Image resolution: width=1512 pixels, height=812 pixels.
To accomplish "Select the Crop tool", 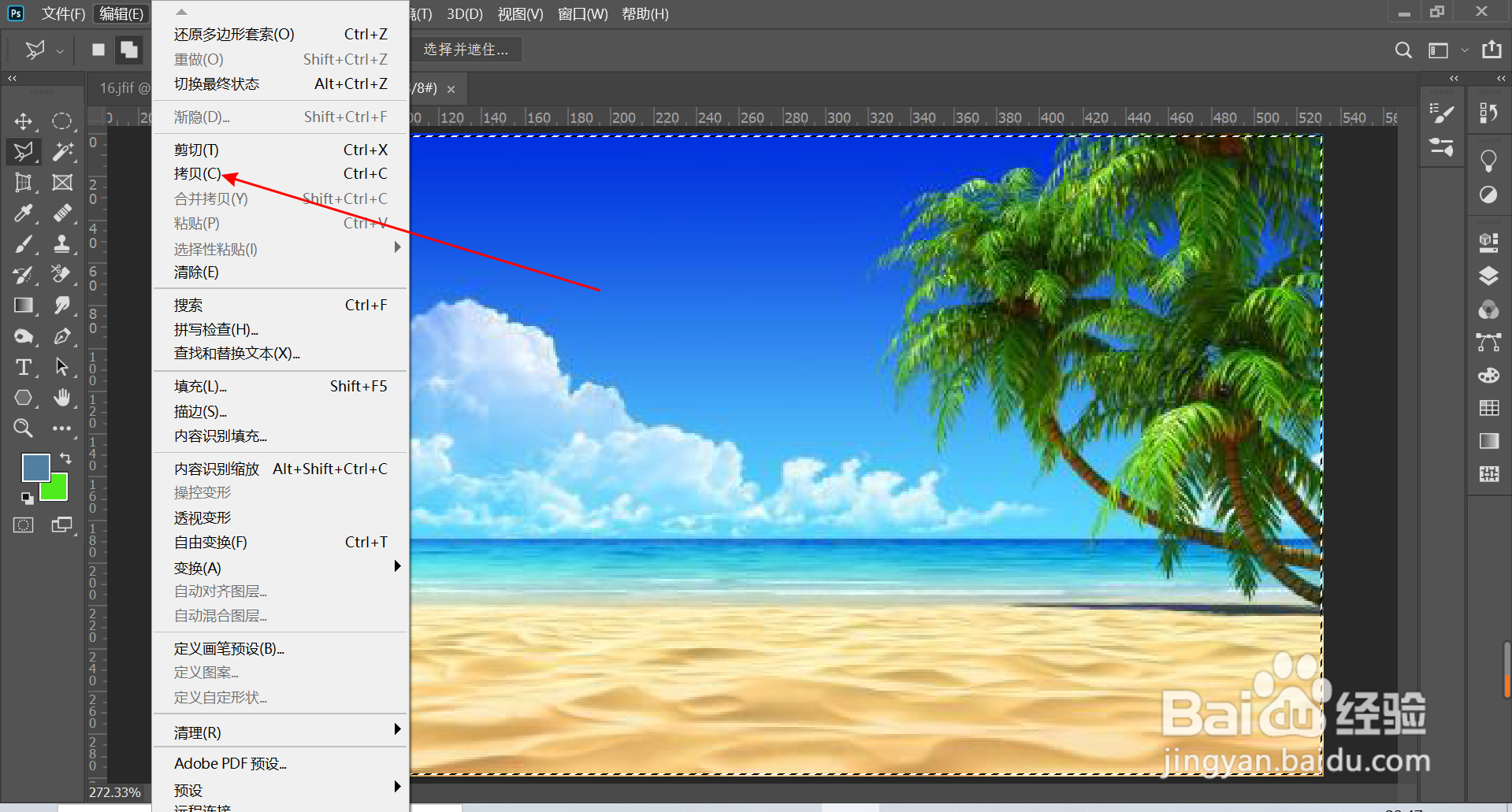I will (24, 183).
